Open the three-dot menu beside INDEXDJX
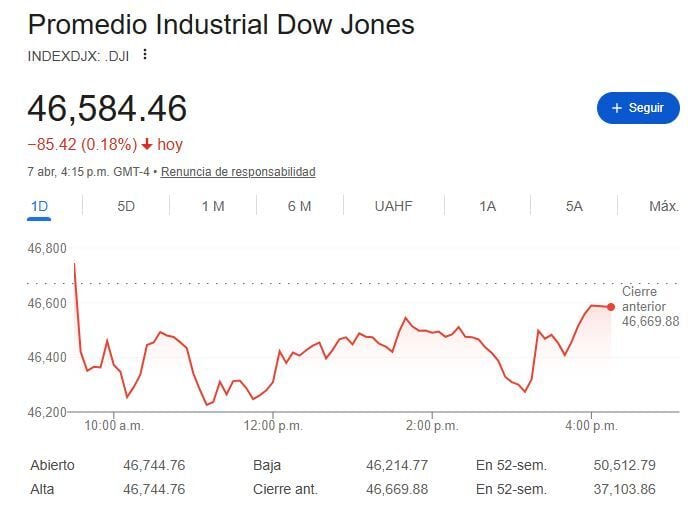 click(x=145, y=54)
